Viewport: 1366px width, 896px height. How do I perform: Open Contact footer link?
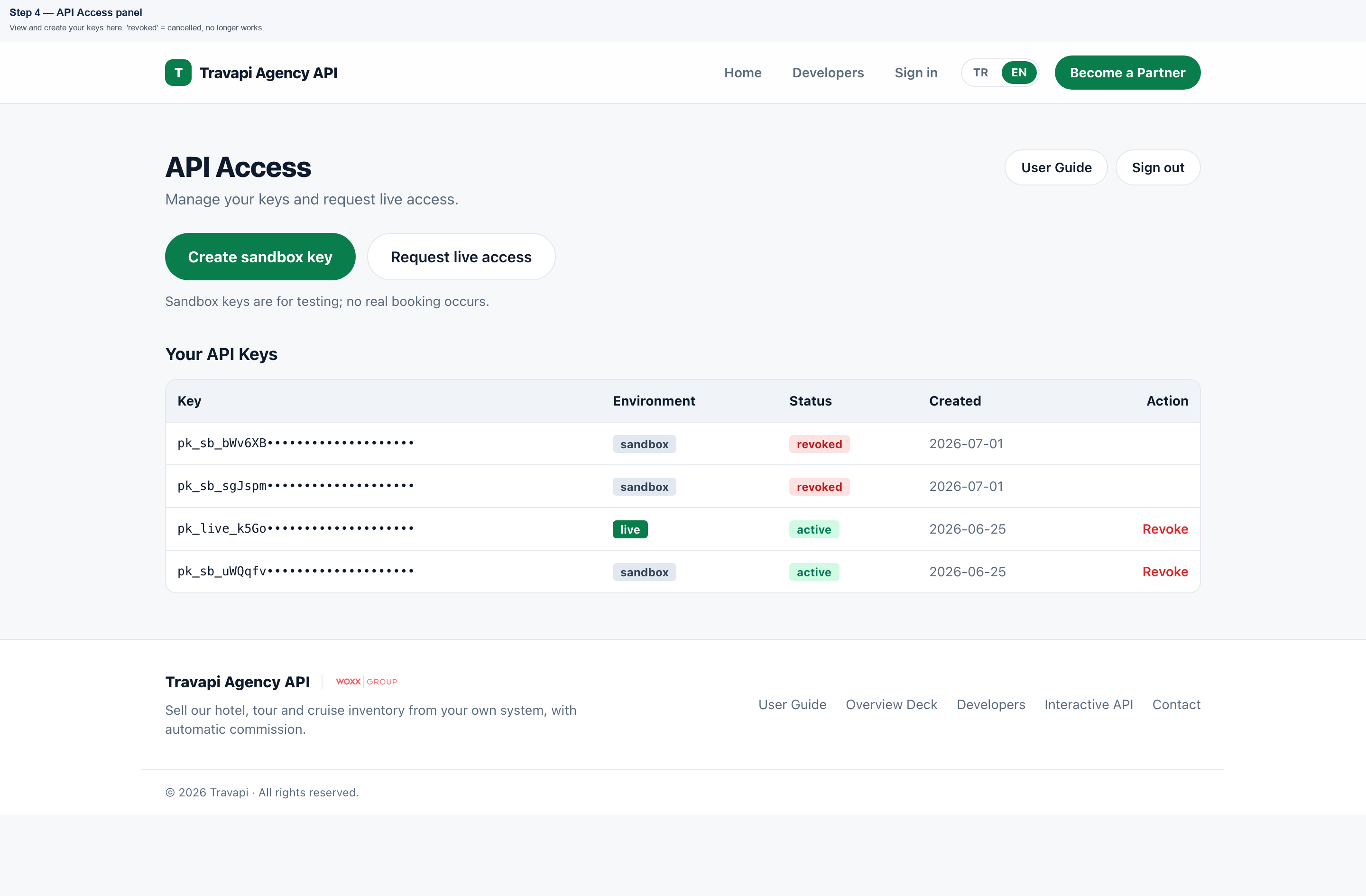(x=1176, y=704)
